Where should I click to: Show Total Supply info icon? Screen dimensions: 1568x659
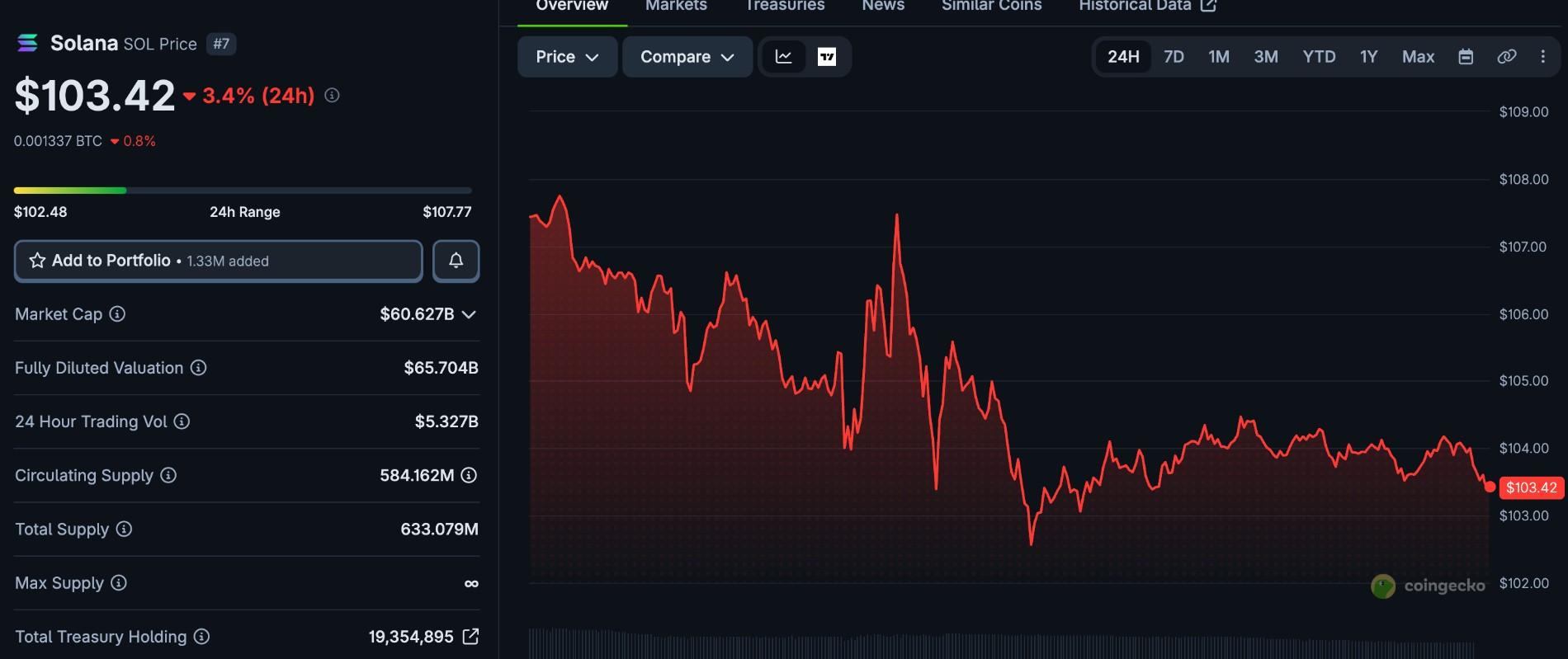click(124, 529)
